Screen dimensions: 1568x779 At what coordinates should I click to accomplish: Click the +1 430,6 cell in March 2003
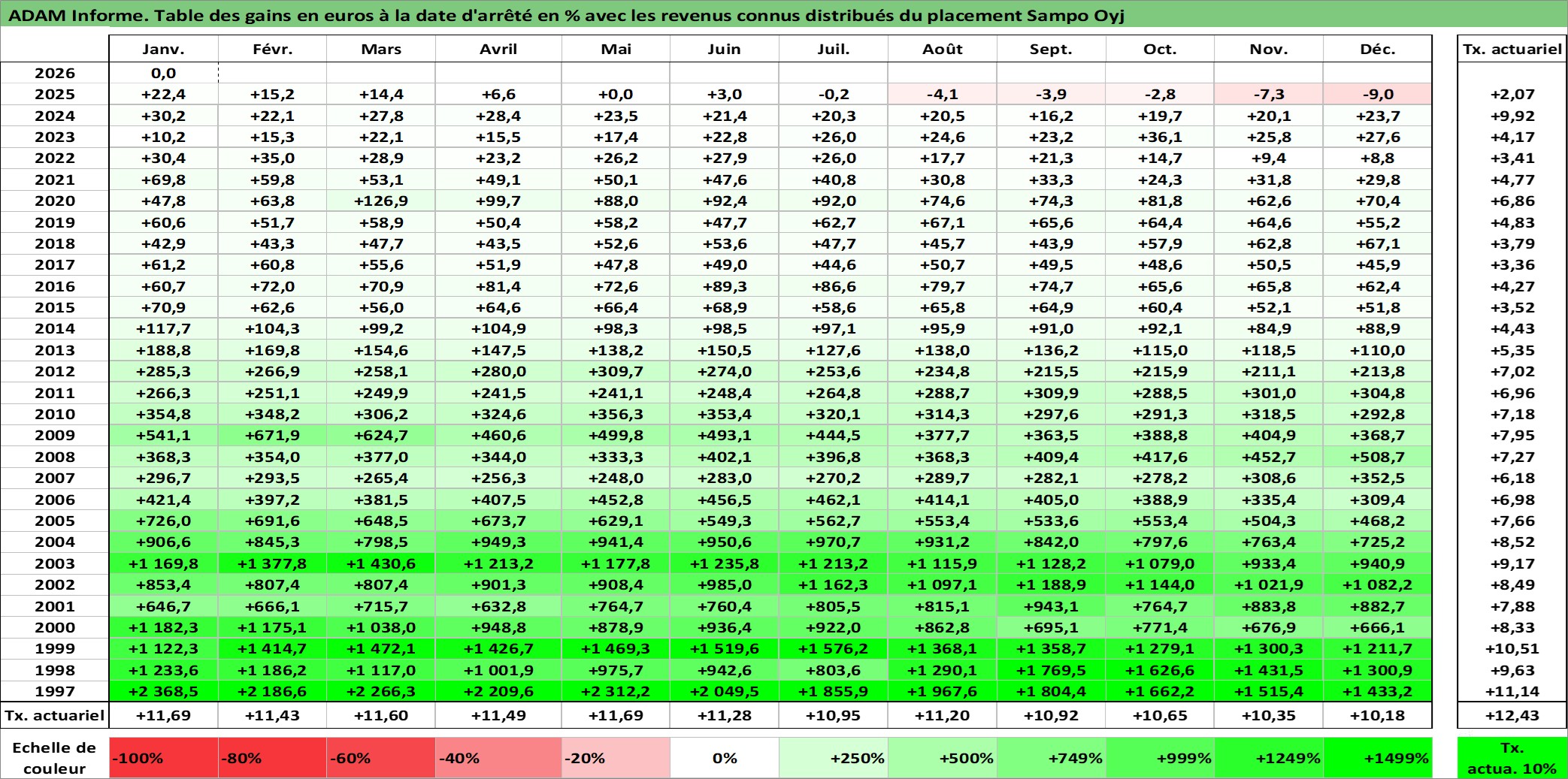381,563
